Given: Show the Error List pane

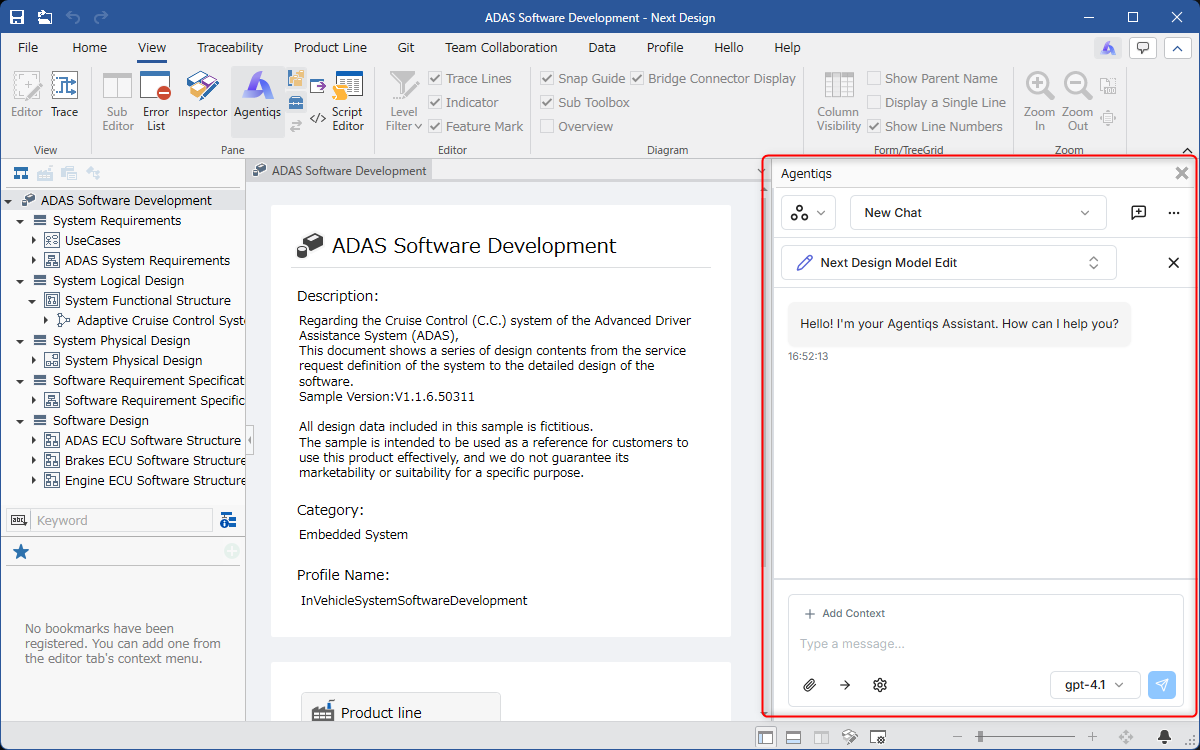Looking at the screenshot, I should click(x=156, y=100).
